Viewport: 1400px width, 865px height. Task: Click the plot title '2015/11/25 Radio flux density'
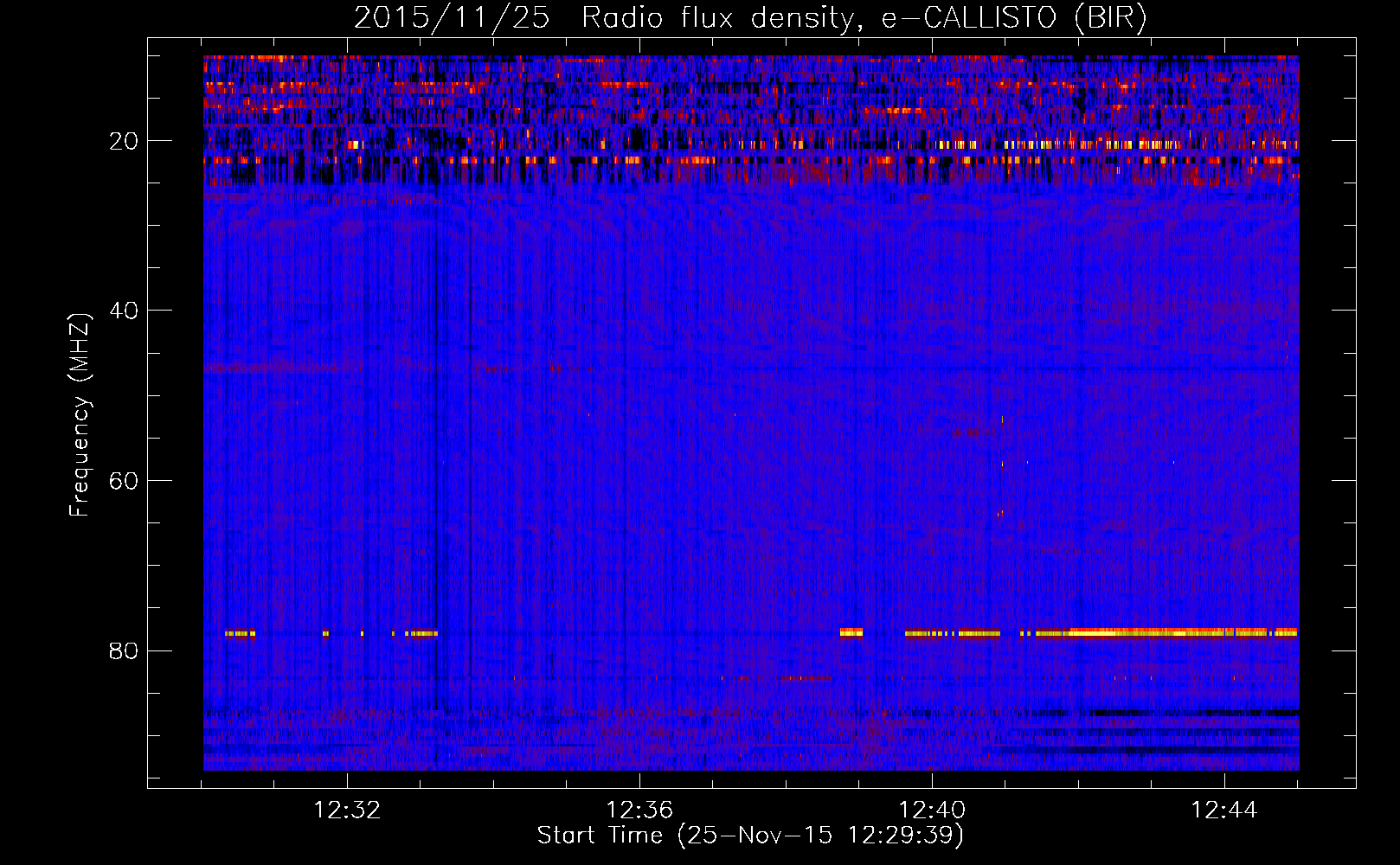750,18
